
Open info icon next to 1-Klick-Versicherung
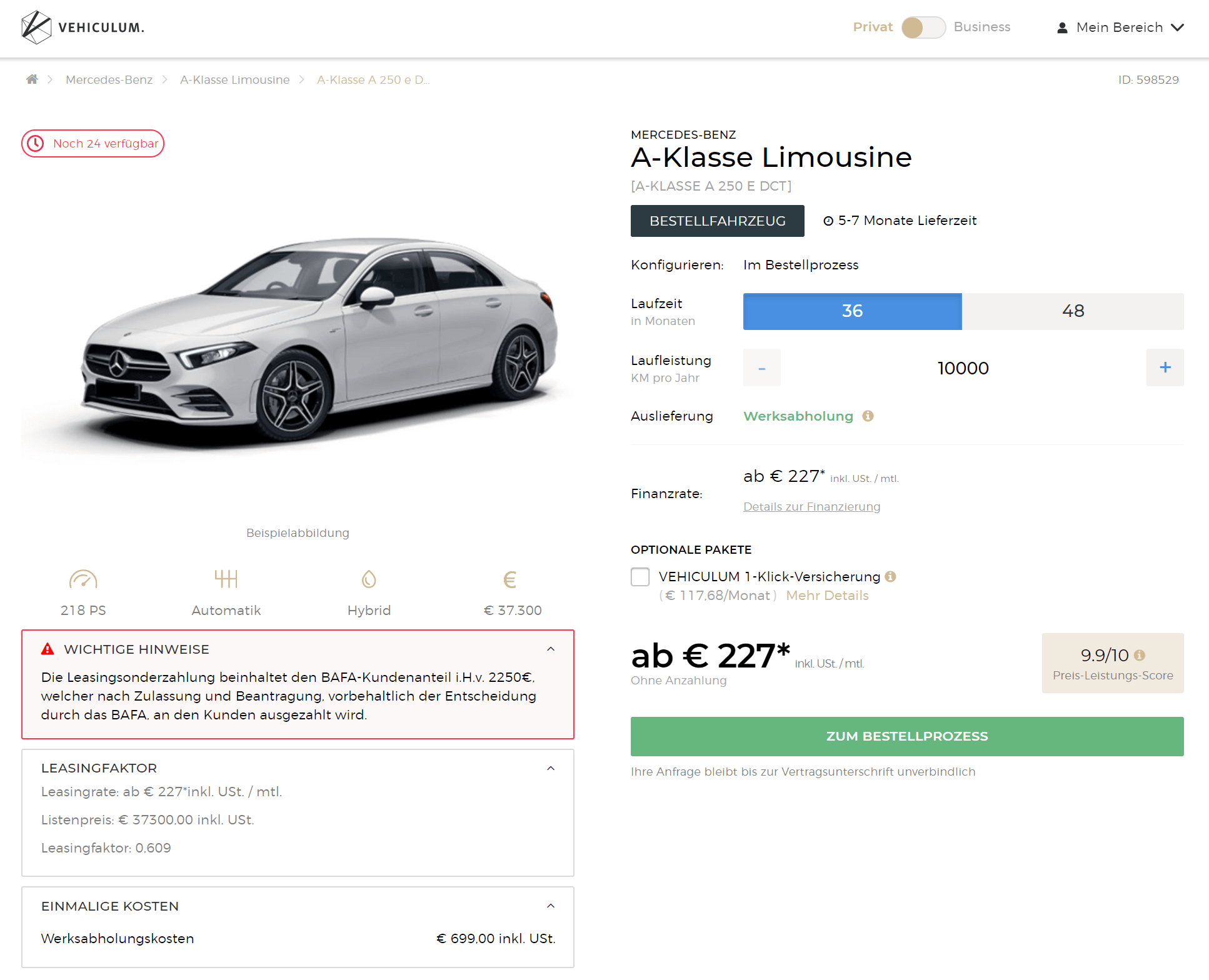coord(891,576)
